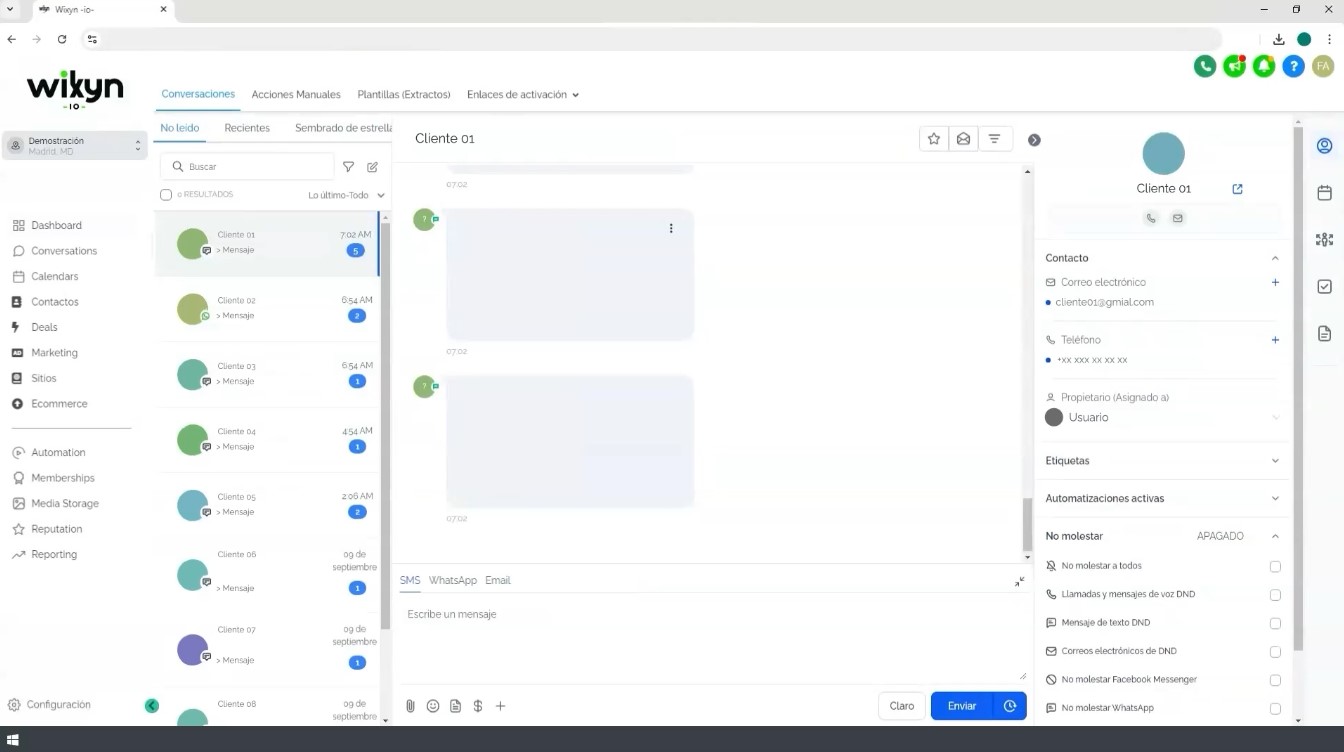1344x752 pixels.
Task: Open the Acciones Manuales tab
Action: (296, 95)
